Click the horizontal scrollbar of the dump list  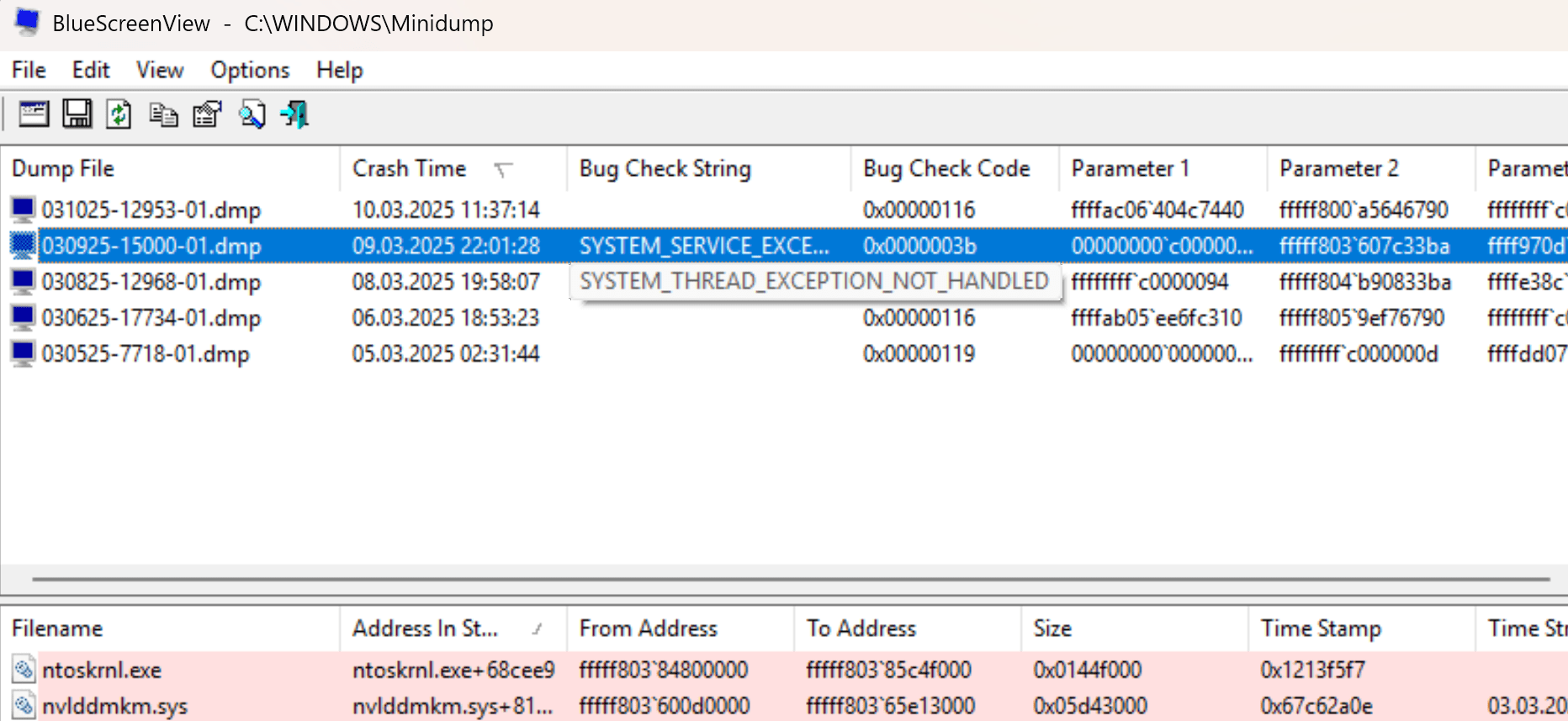point(791,579)
